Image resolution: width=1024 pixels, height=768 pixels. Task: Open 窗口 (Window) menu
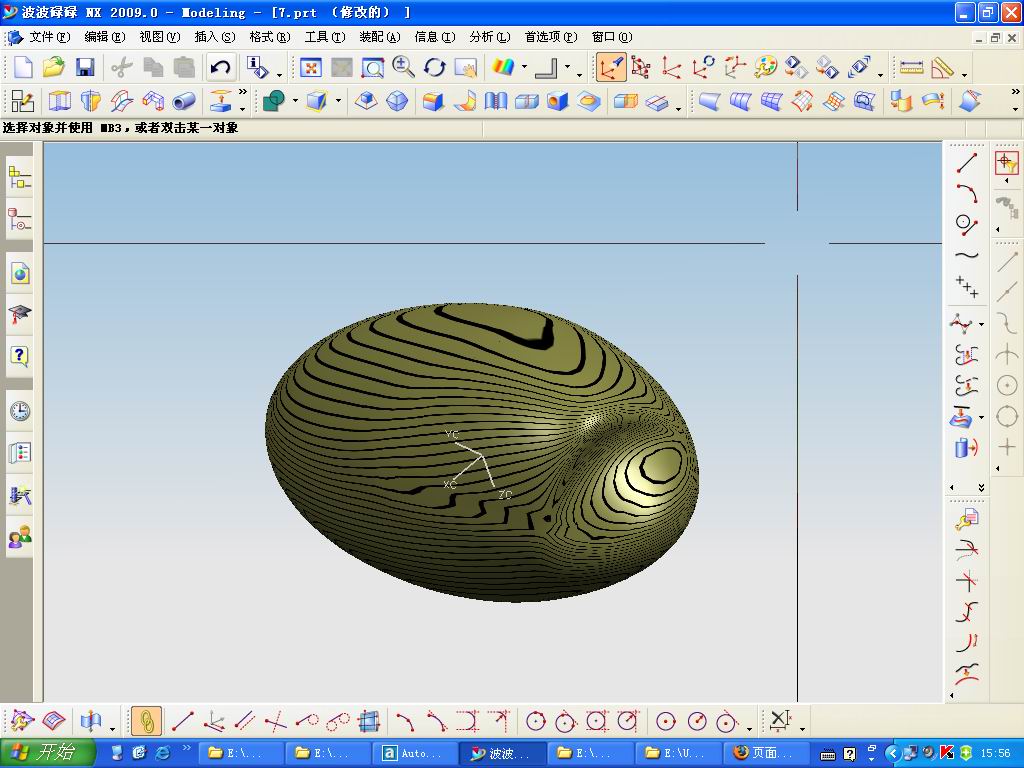(612, 37)
